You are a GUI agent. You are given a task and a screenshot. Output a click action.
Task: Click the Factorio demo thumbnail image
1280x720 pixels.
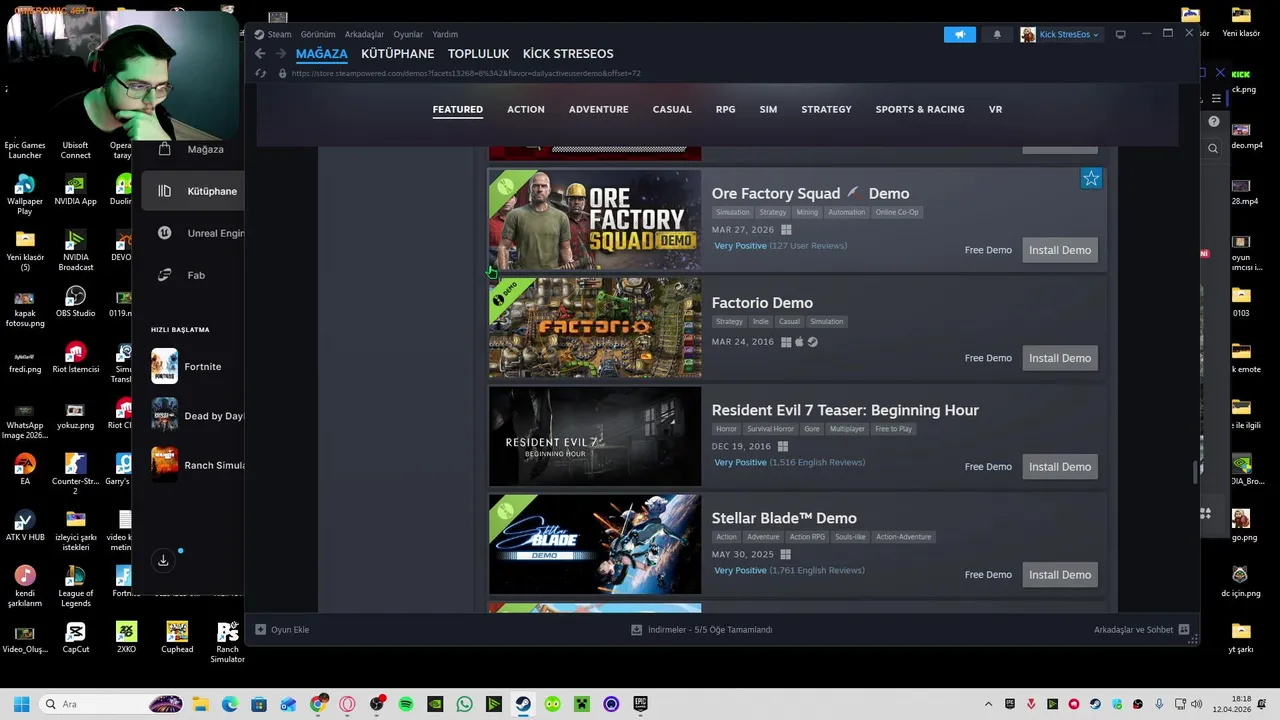[x=595, y=328]
